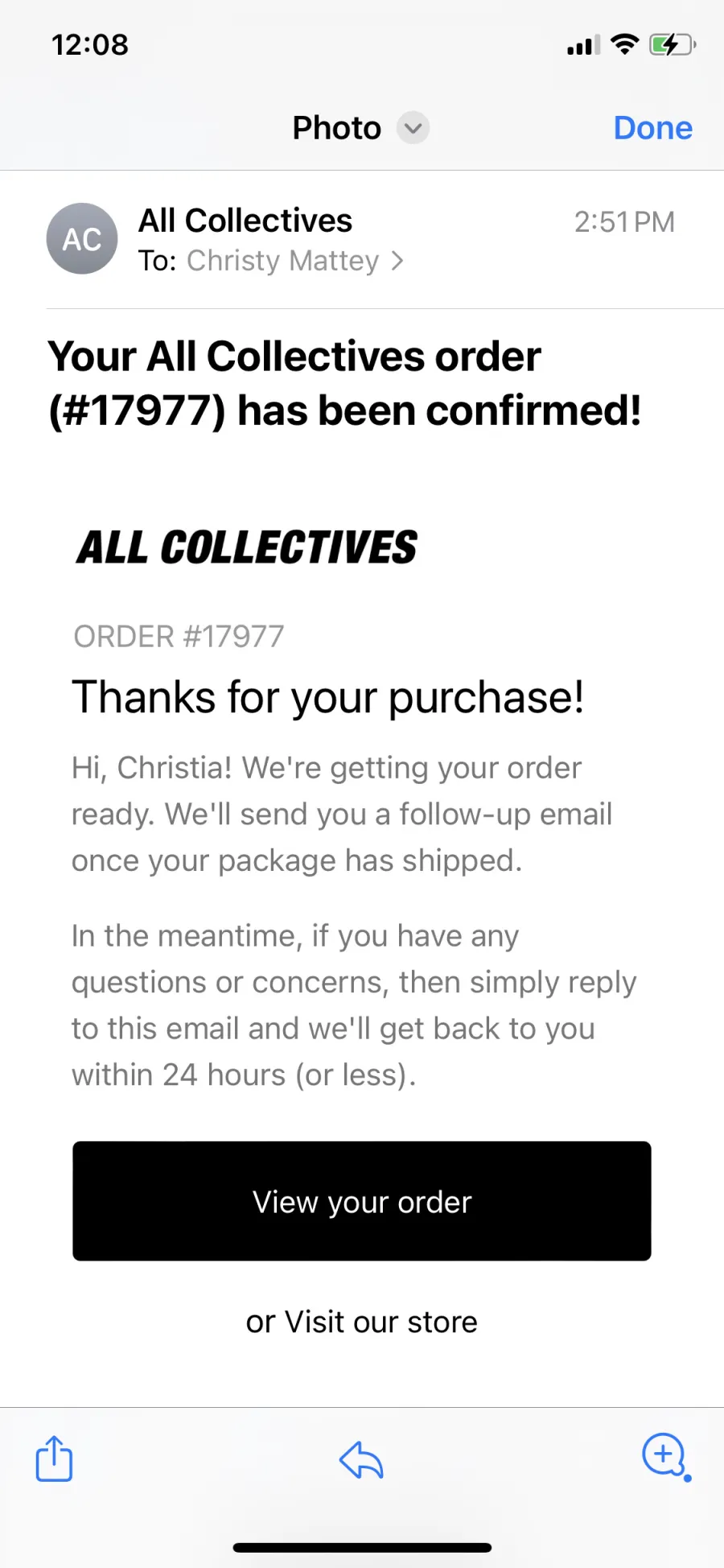724x1568 pixels.
Task: Tap the 12:08 status bar clock
Action: (90, 45)
